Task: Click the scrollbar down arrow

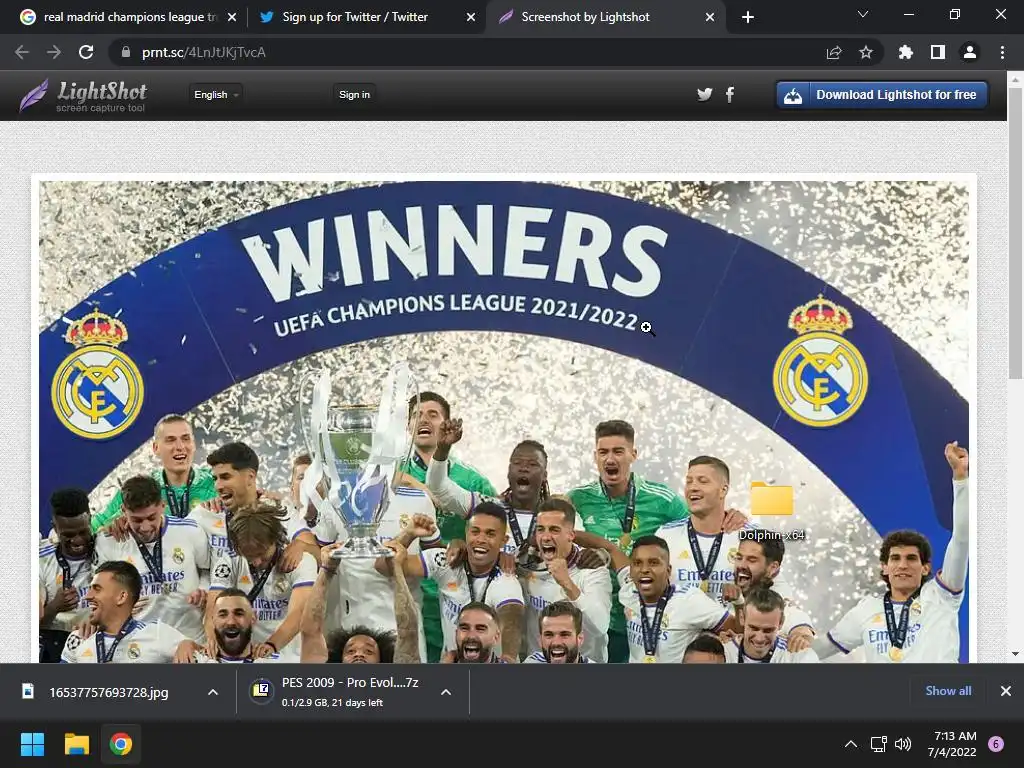Action: tap(1015, 654)
